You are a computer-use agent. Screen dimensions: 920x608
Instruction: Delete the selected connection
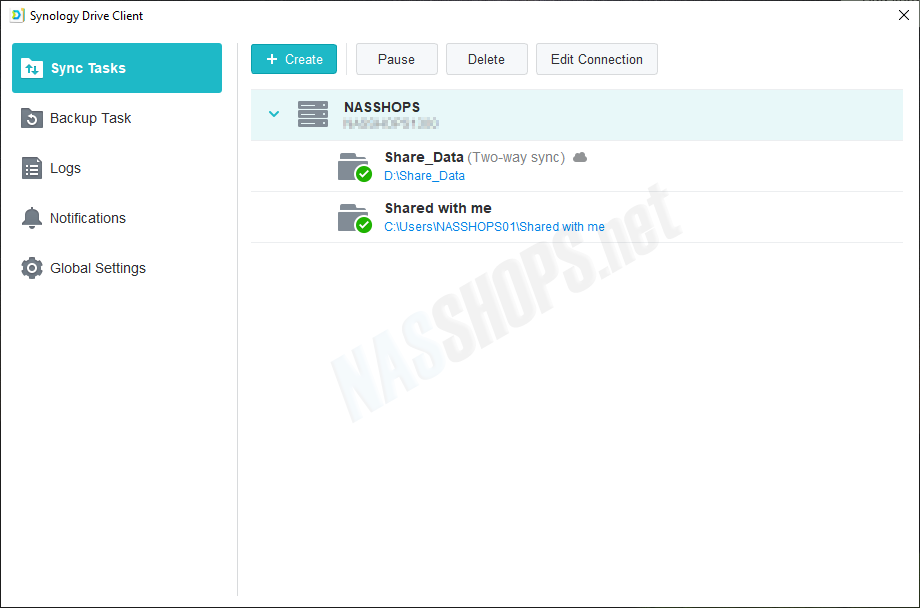coord(486,59)
